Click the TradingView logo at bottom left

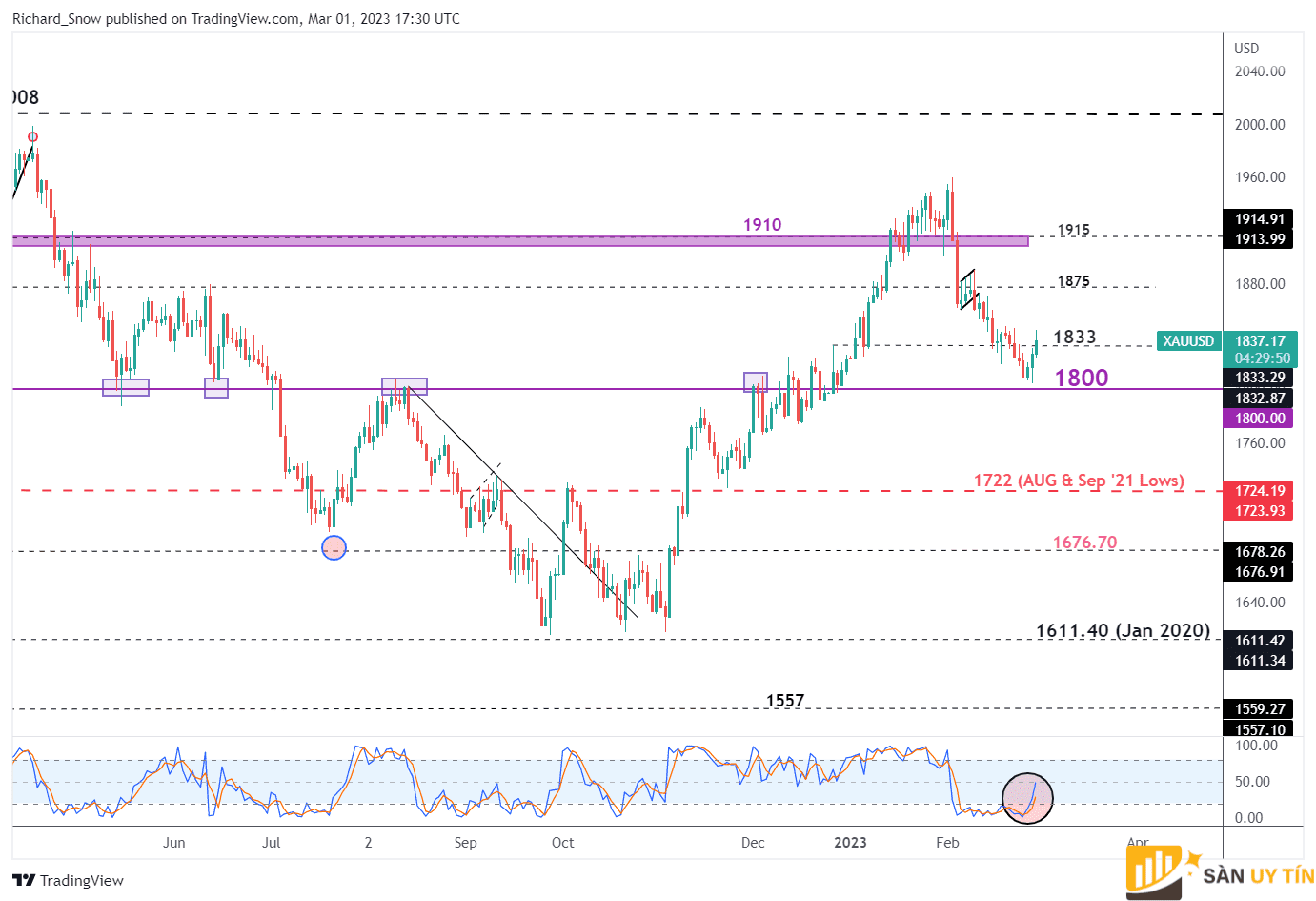(x=69, y=880)
